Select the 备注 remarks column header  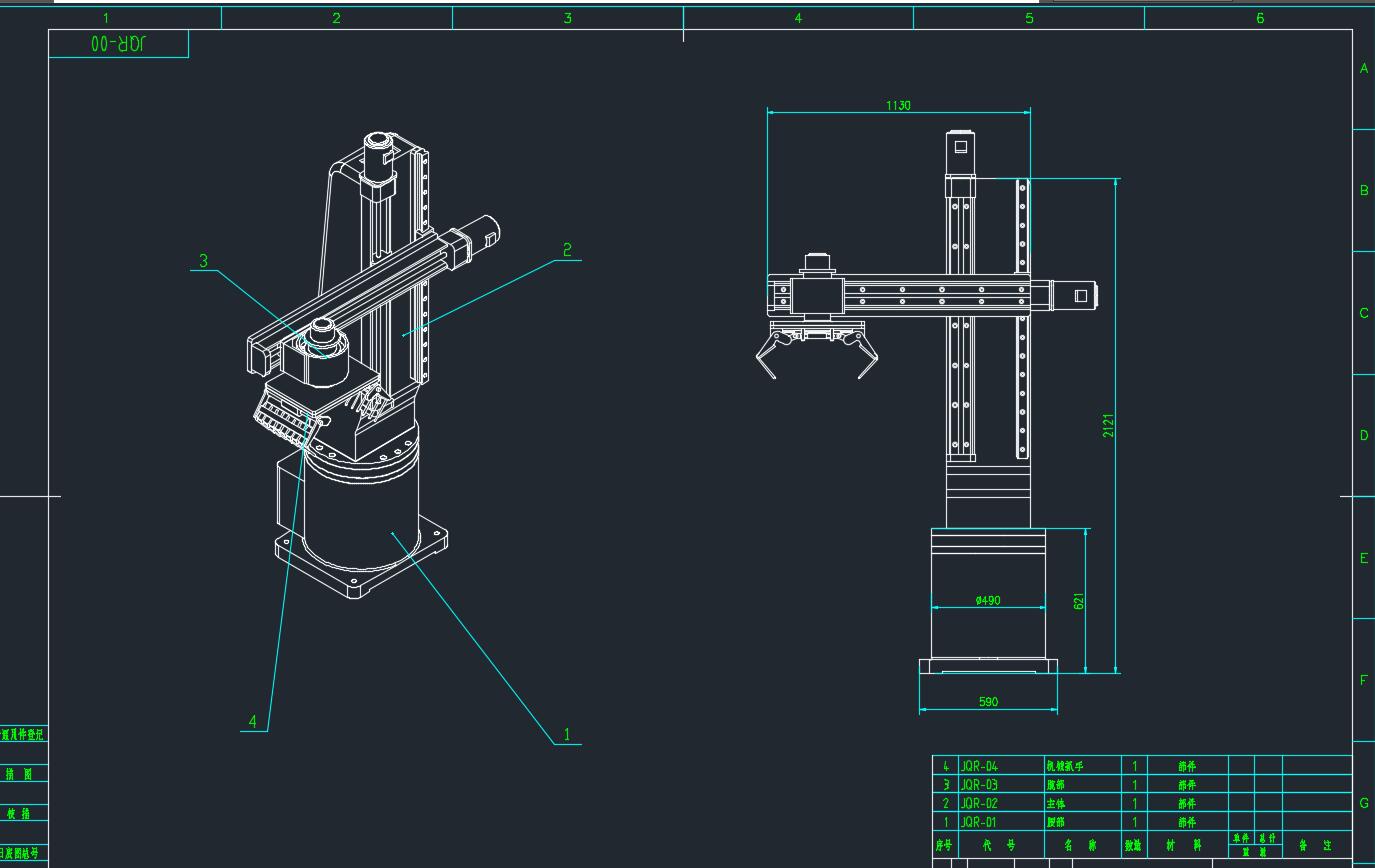[x=1315, y=845]
